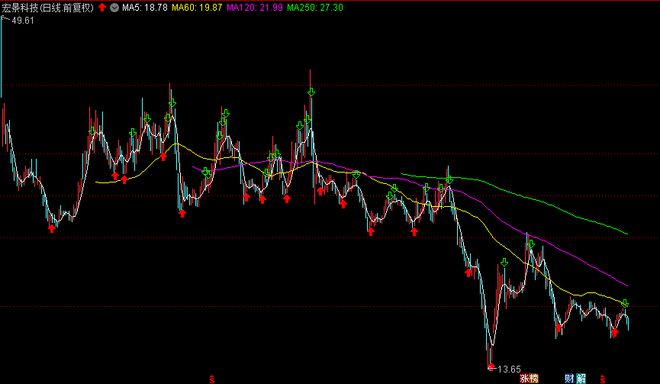This screenshot has height=384, width=660.
Task: Select the yellow MA60: 19.87 indicator label
Action: (197, 8)
